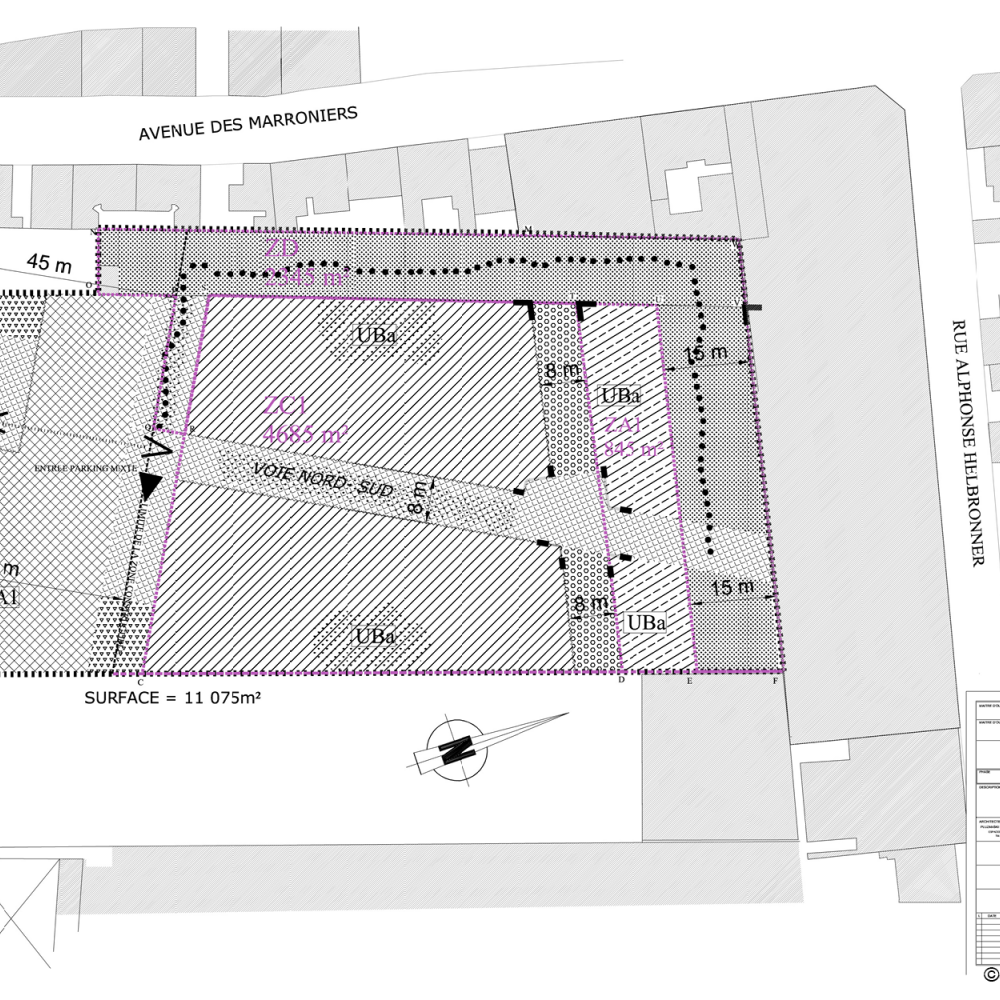
Task: Click the 45 m dimension label
Action: pos(51,263)
